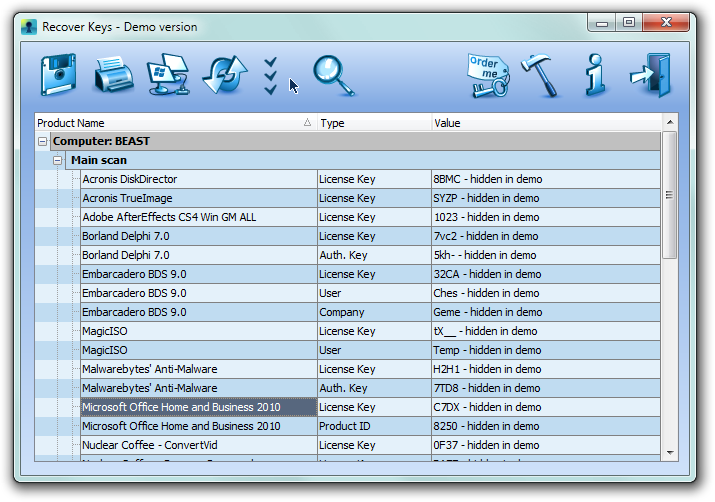Show program info with the i icon
715x502 pixels.
tap(595, 75)
